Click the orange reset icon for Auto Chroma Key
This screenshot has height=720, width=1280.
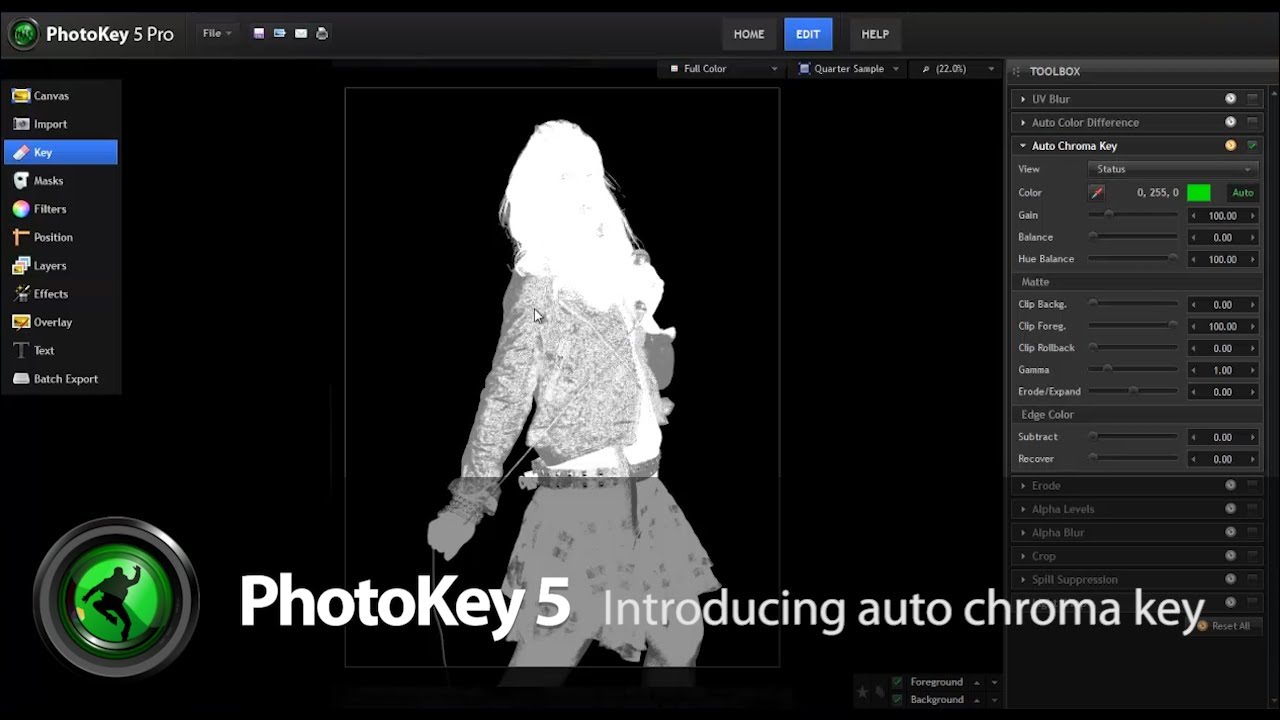coord(1230,146)
